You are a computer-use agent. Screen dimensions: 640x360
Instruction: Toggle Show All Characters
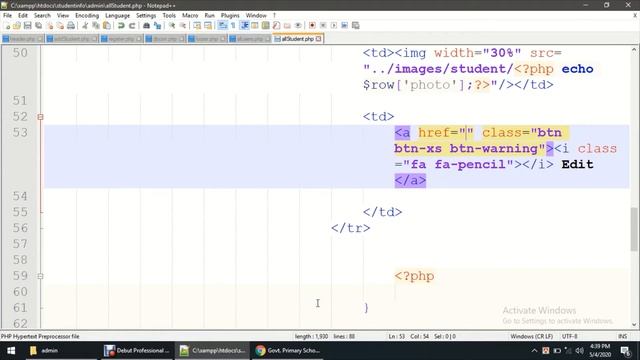point(233,25)
